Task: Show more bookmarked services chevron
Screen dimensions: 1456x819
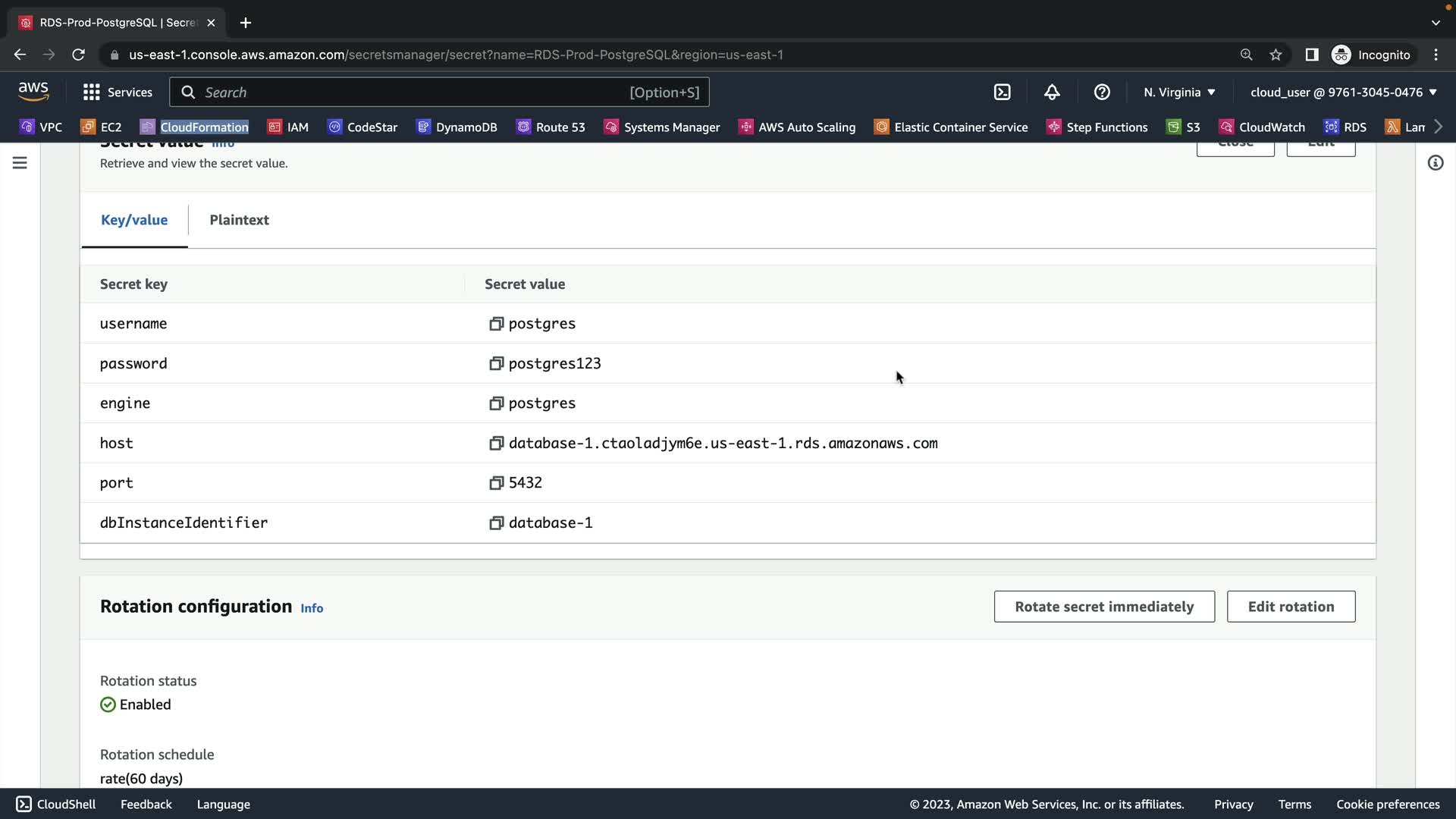Action: point(1439,127)
